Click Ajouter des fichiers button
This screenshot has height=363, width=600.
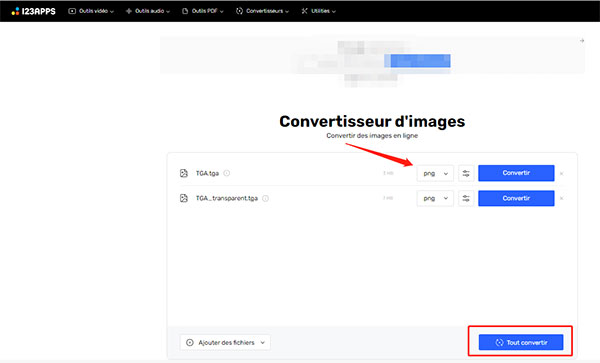coord(225,342)
